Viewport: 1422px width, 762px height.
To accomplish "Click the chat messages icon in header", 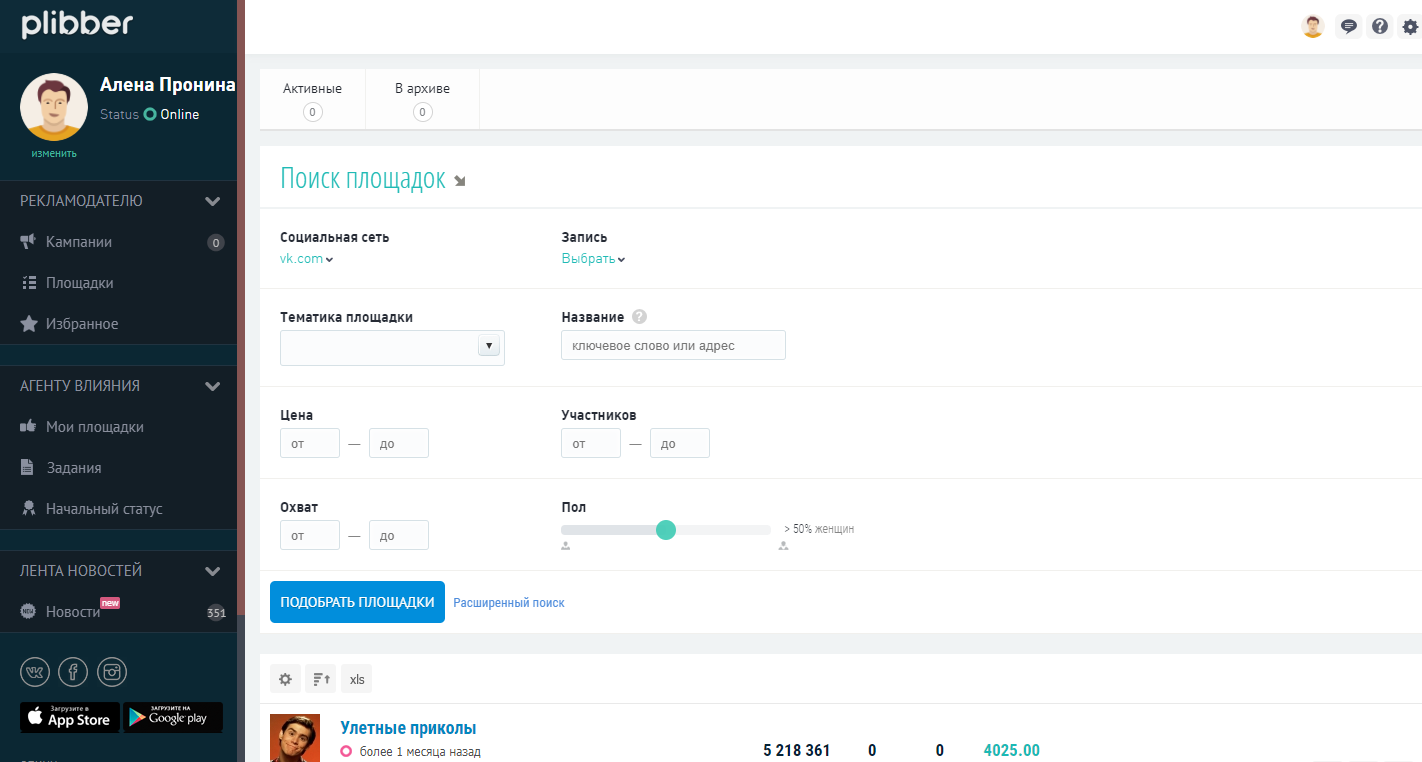I will pos(1348,27).
